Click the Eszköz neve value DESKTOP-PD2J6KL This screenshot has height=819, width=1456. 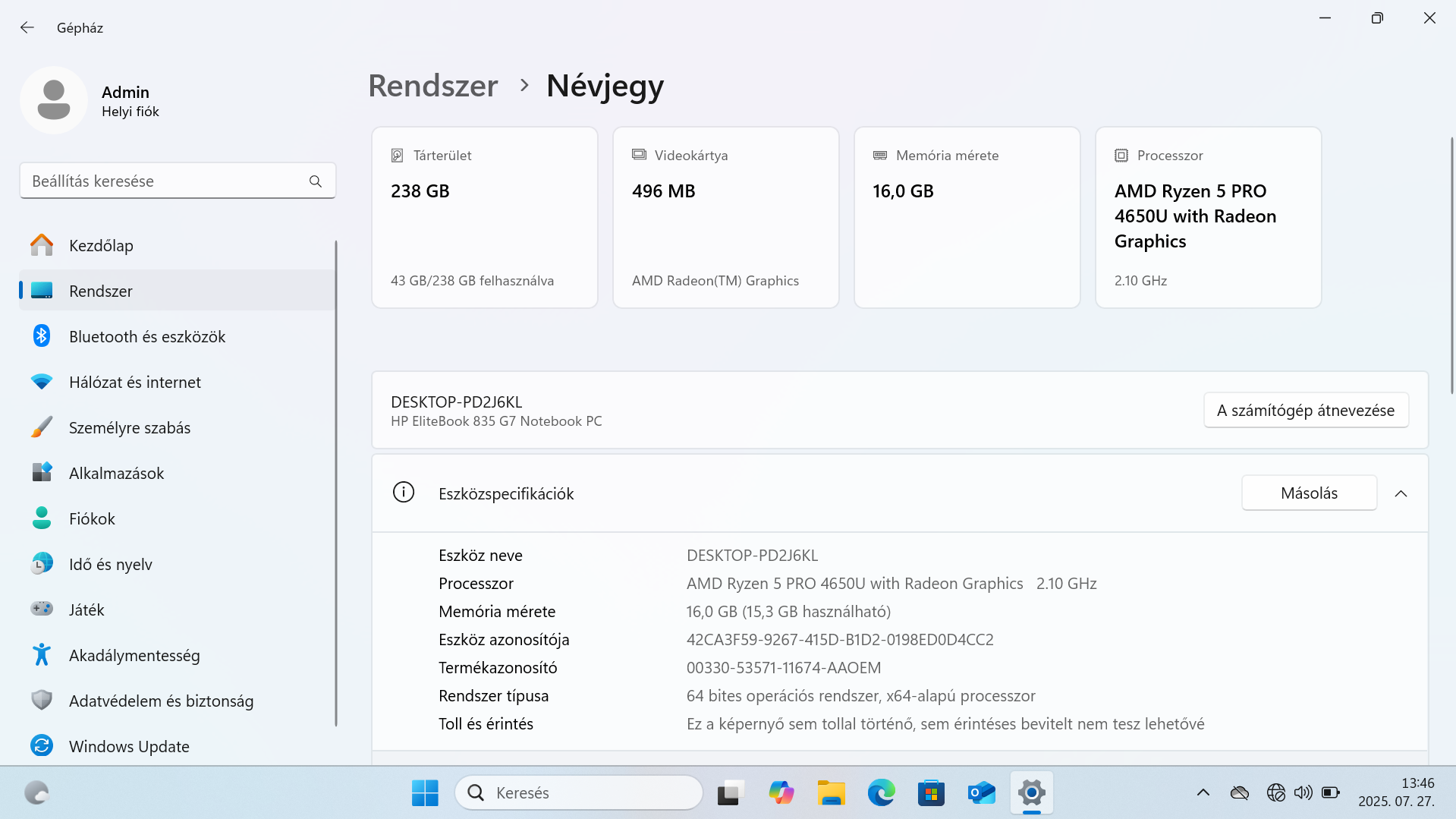pyautogui.click(x=752, y=556)
